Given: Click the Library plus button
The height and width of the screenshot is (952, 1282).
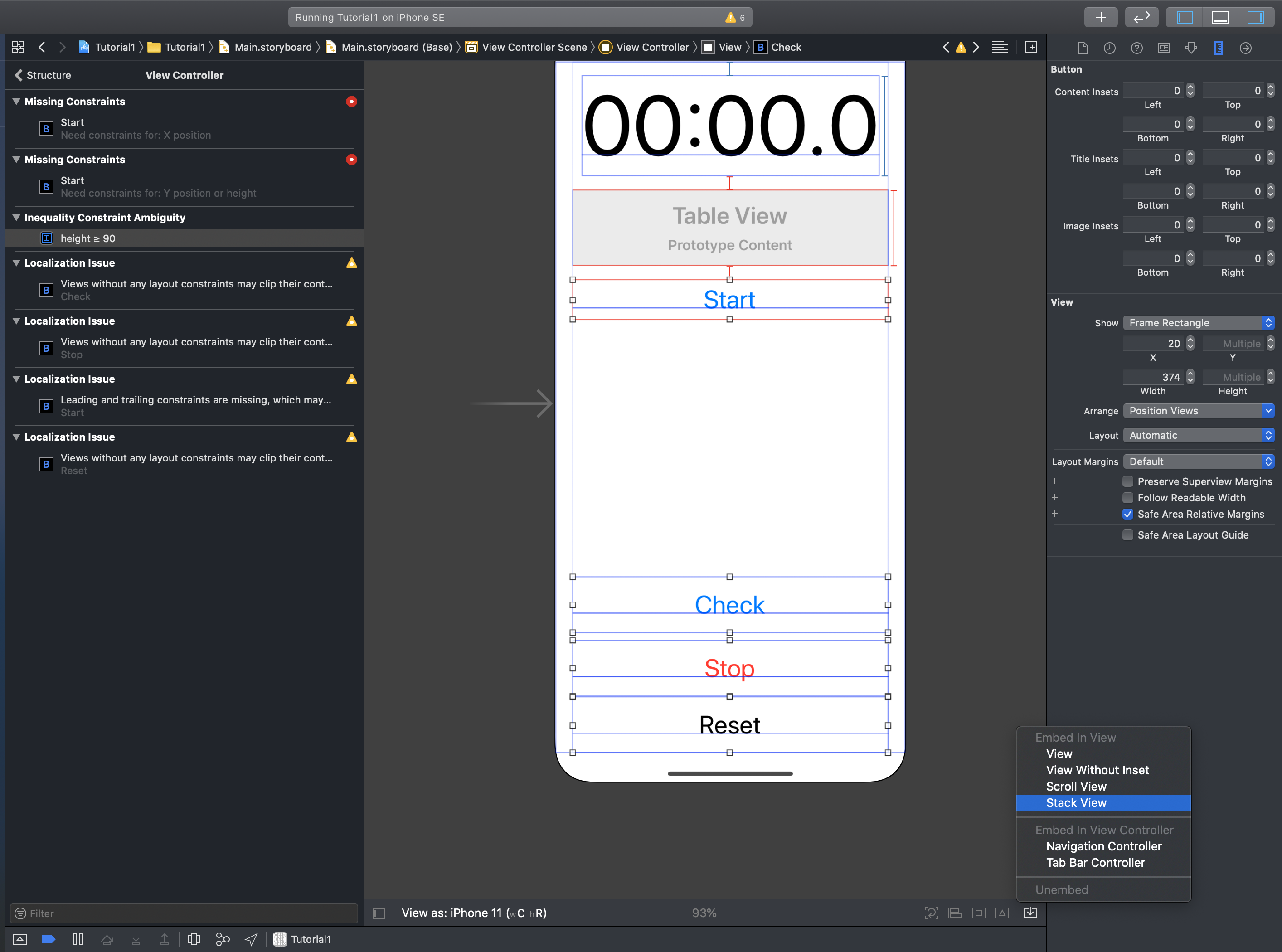Looking at the screenshot, I should click(1100, 17).
